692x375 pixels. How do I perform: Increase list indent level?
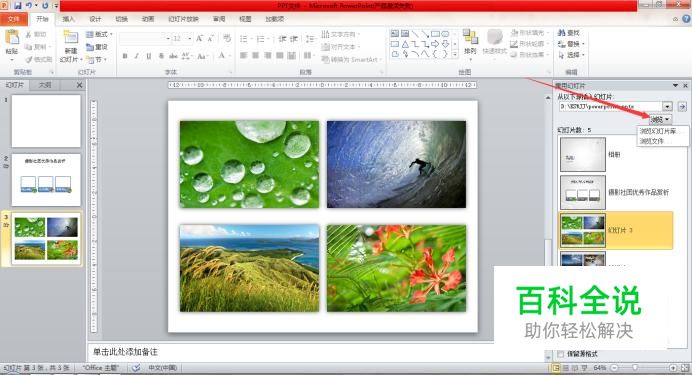click(x=294, y=39)
